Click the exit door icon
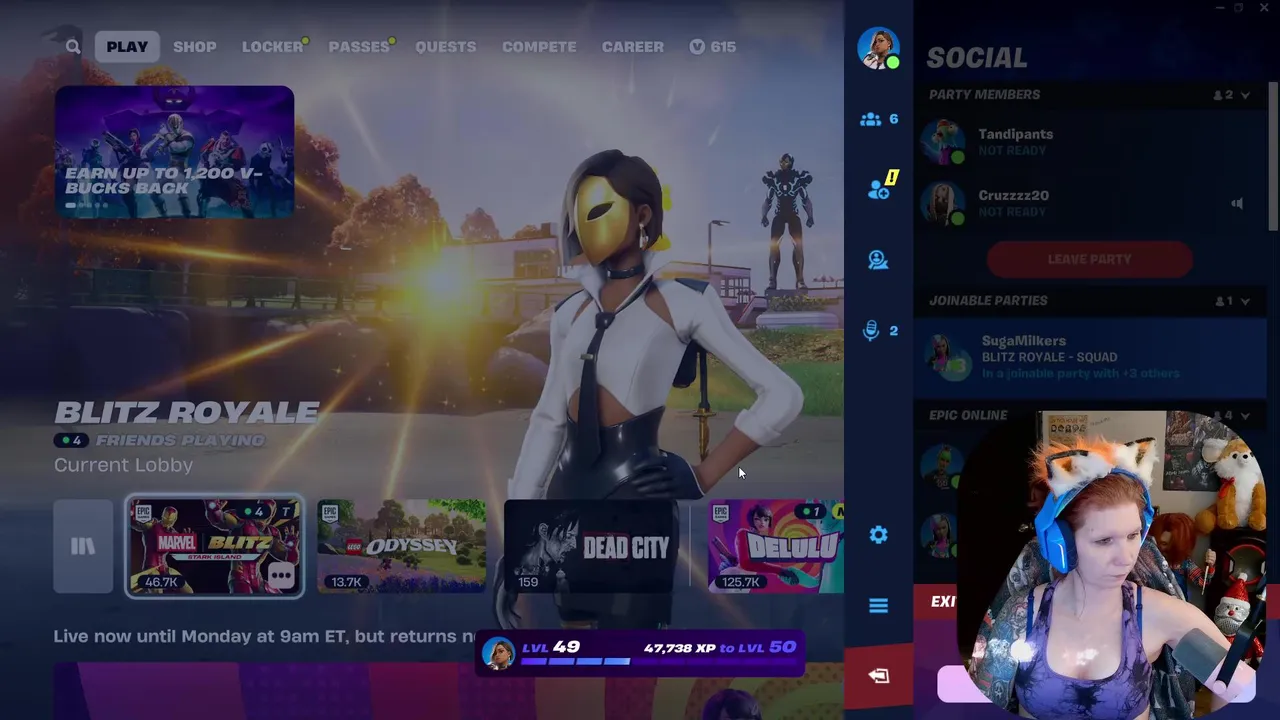The image size is (1280, 720). click(x=878, y=676)
